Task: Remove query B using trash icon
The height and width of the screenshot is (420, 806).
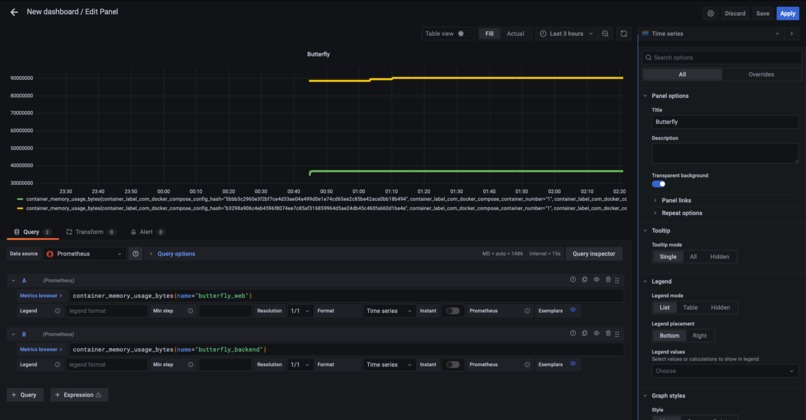Action: [608, 334]
